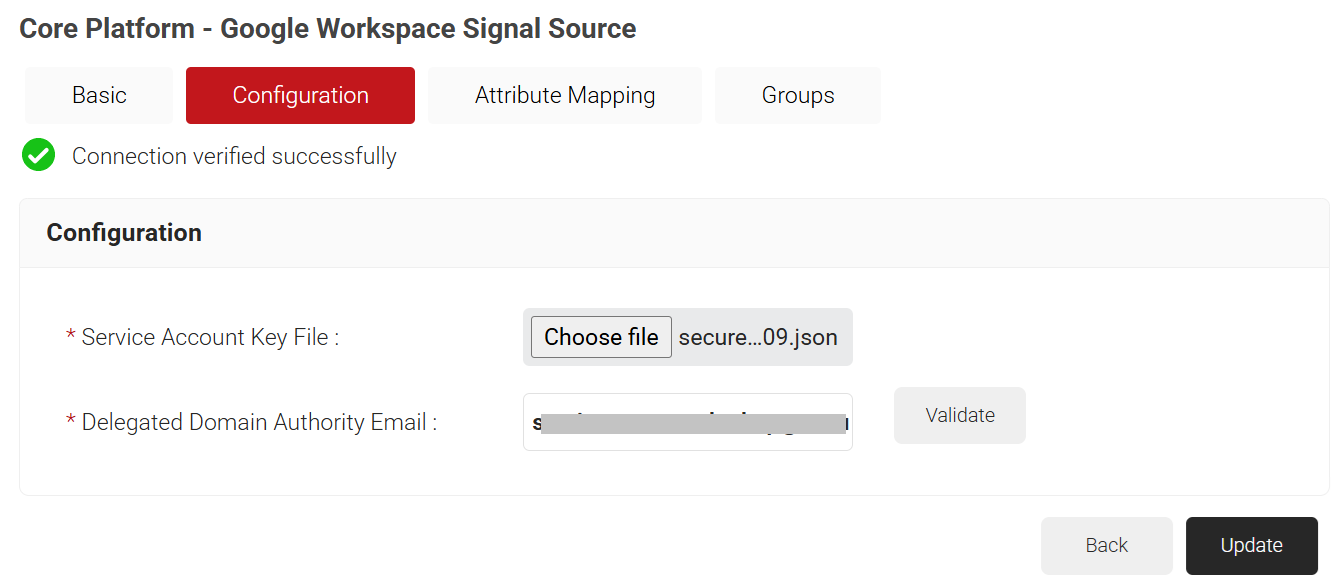
Task: Click the Google Workspace Signal Source heading text
Action: [x=428, y=28]
